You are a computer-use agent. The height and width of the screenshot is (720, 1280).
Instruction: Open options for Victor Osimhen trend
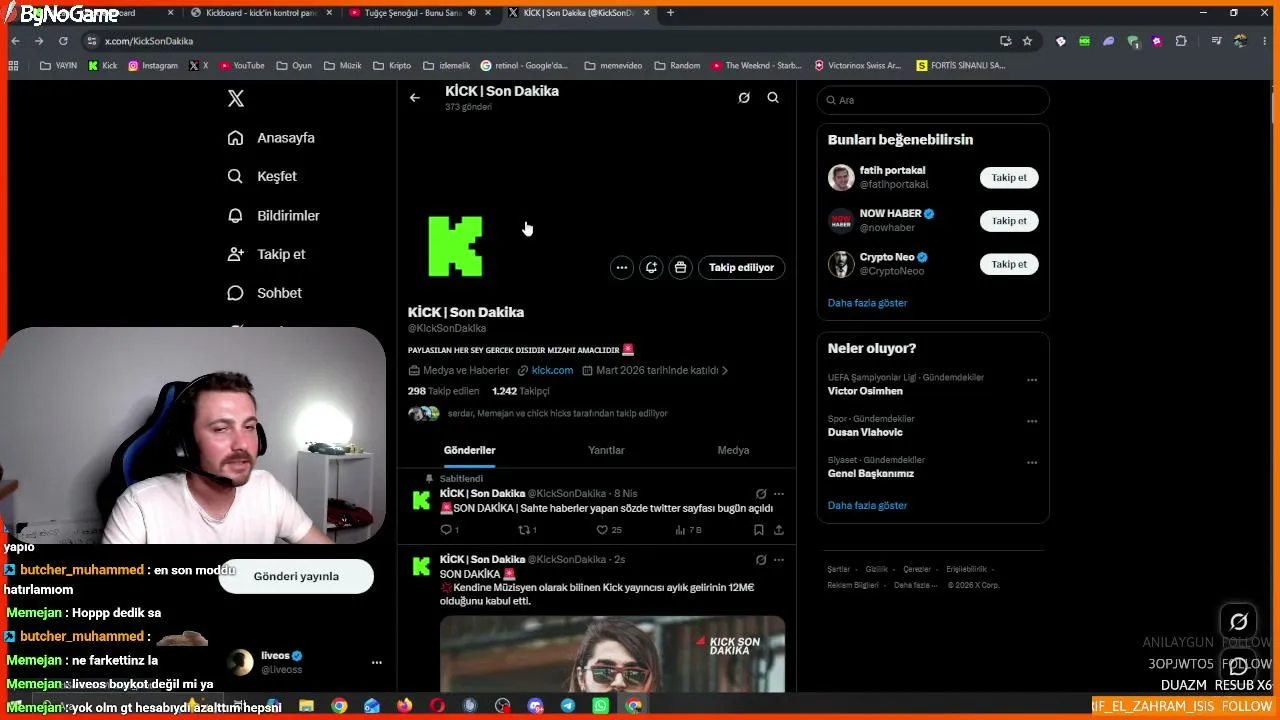pyautogui.click(x=1032, y=380)
